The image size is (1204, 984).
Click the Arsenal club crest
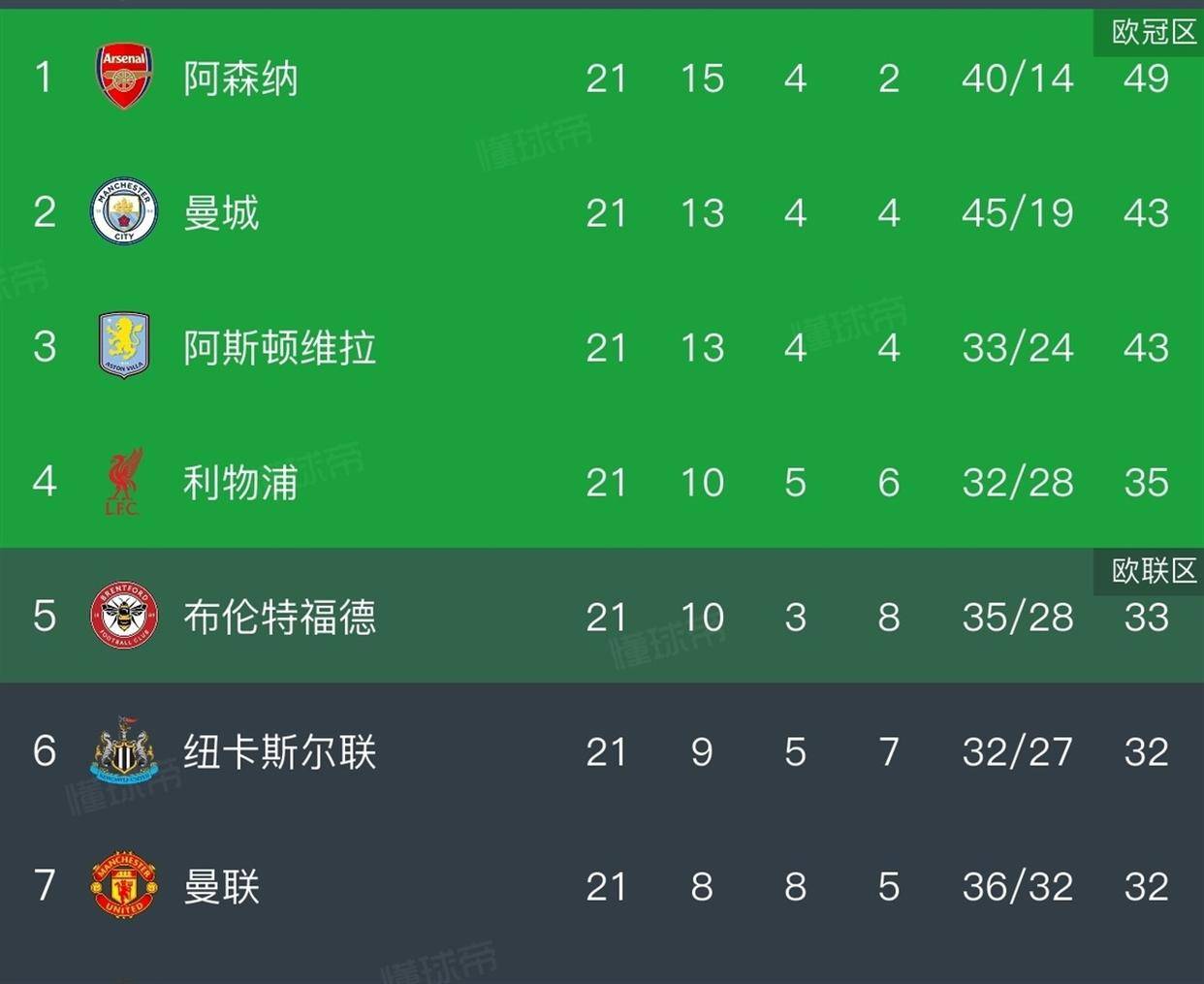coord(124,77)
